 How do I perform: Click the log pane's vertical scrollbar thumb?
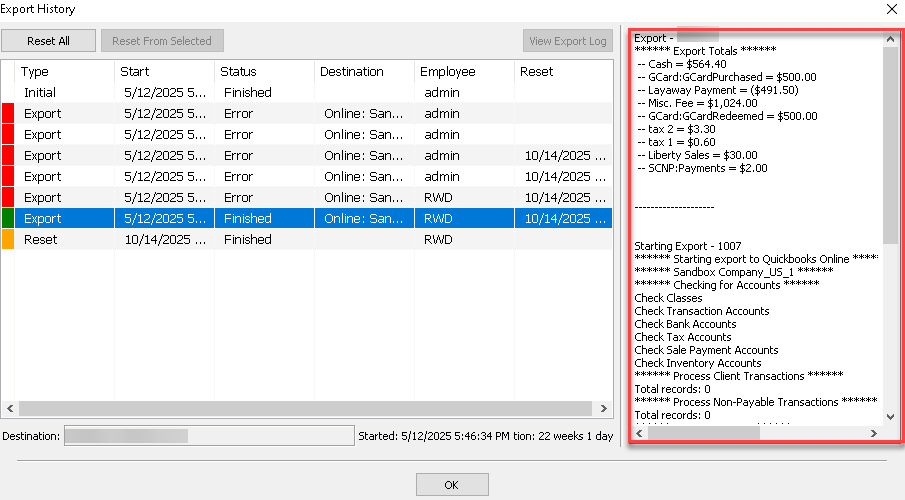click(891, 145)
